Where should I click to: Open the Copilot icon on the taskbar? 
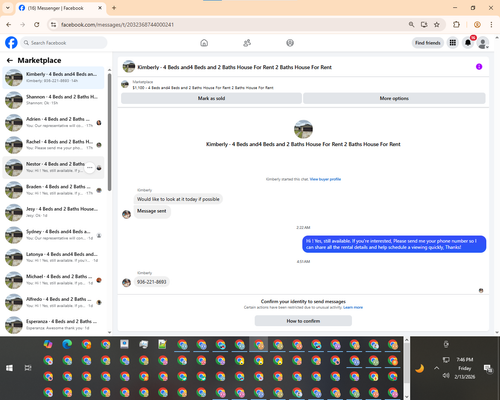[48, 344]
